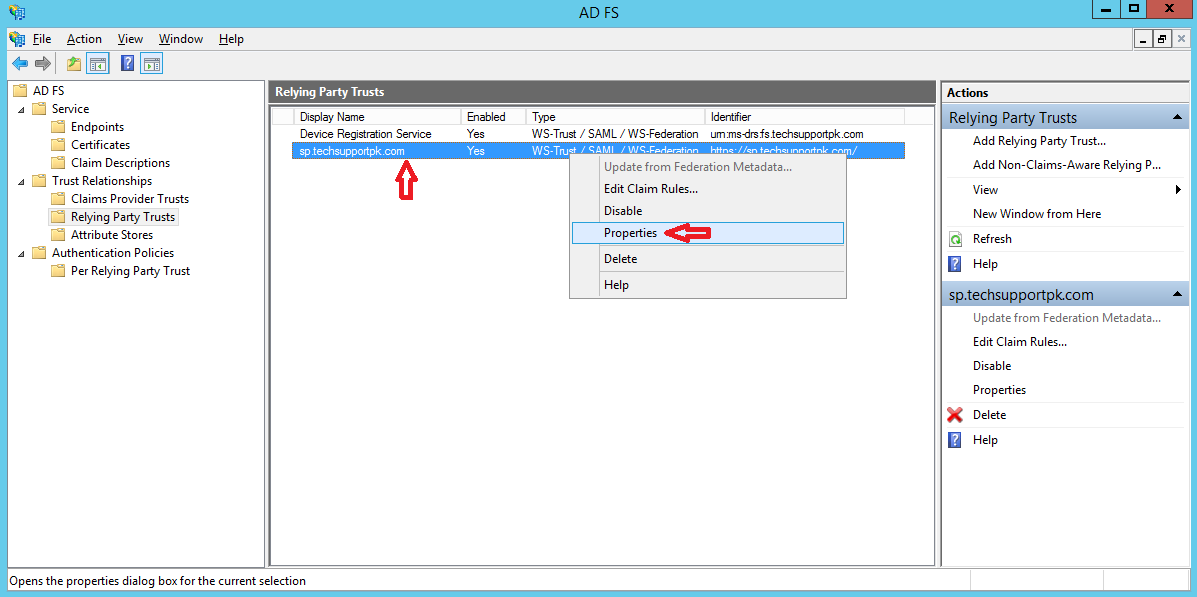
Task: Click the red X Delete icon
Action: click(x=955, y=415)
